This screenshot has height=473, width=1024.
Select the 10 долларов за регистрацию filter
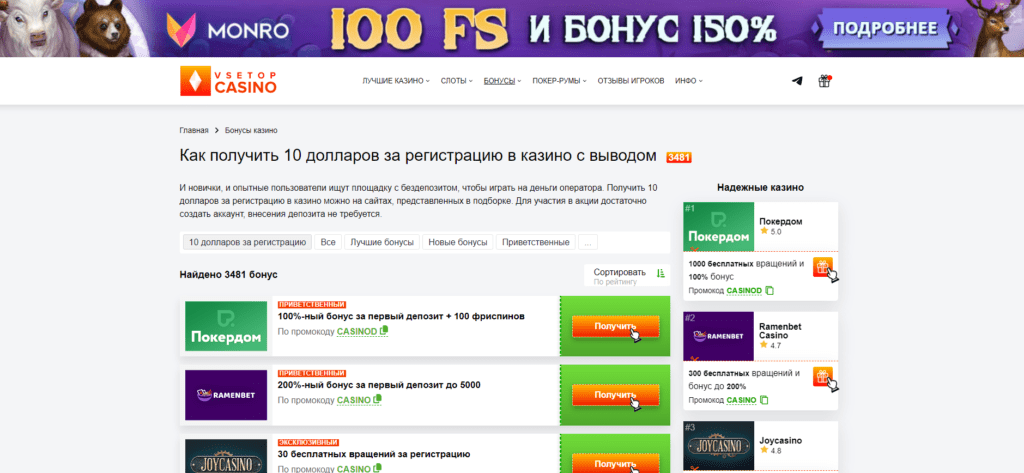(247, 242)
